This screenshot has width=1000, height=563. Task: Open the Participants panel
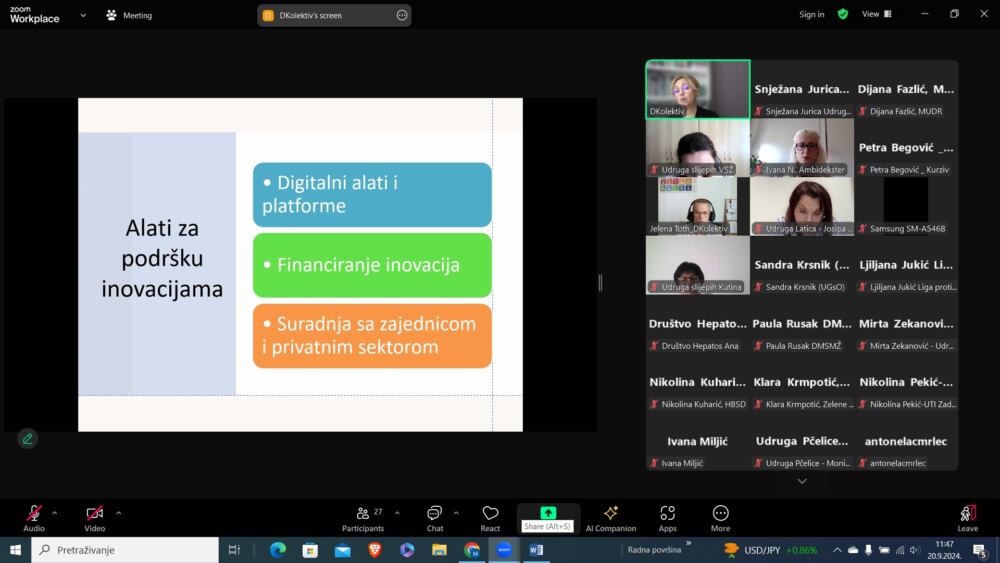pos(363,518)
